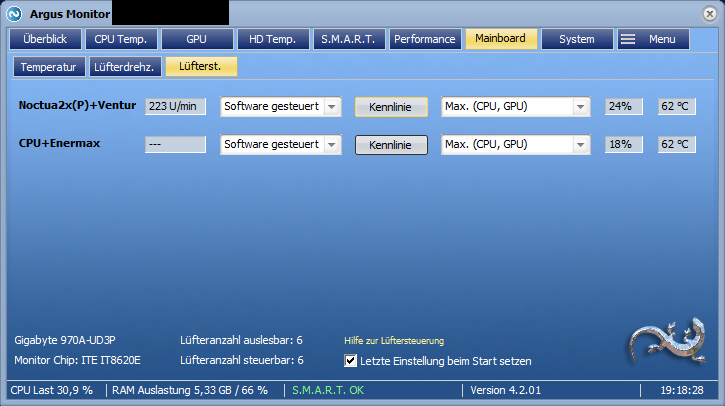Click CPU Last 30,9 % status entry
This screenshot has height=406, width=725.
click(x=52, y=390)
